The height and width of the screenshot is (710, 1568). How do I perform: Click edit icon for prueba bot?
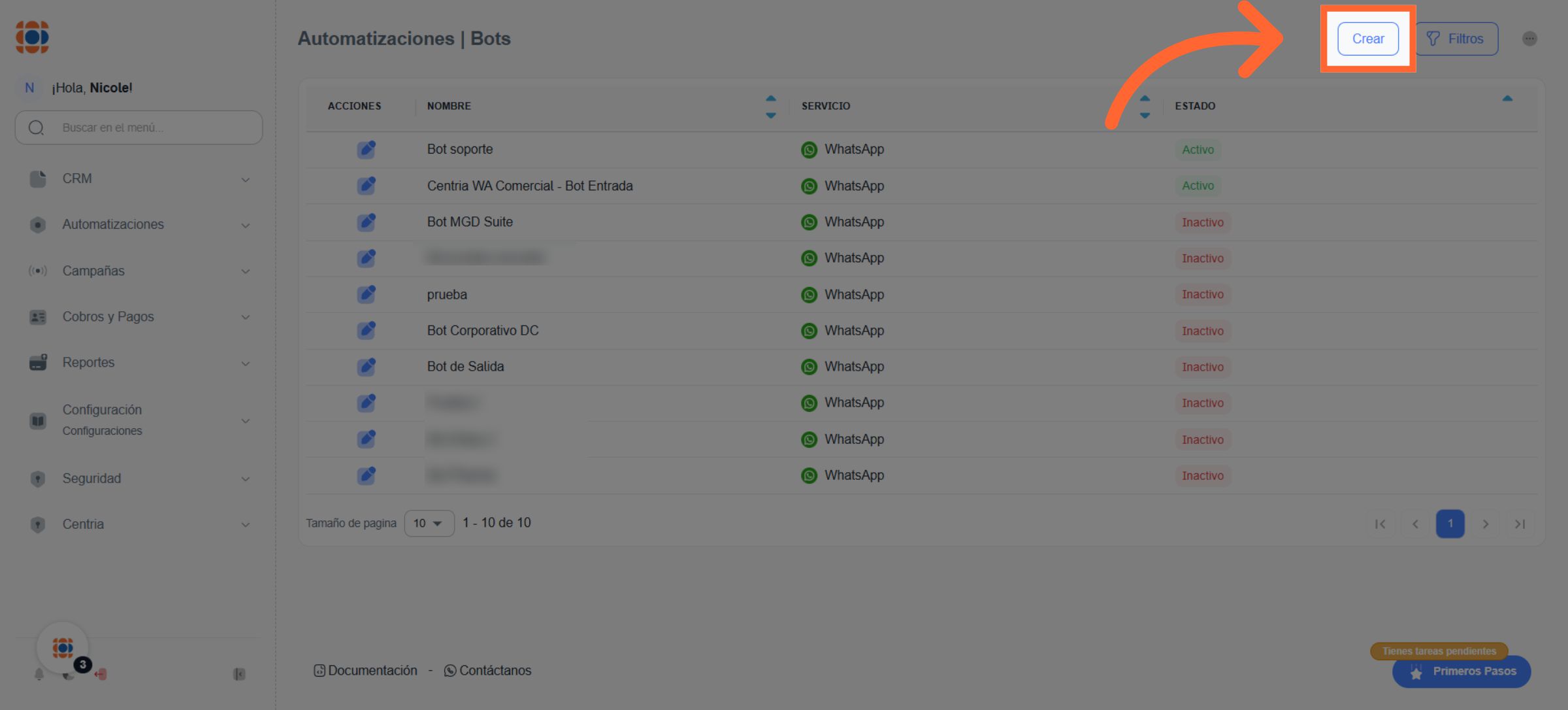click(367, 294)
